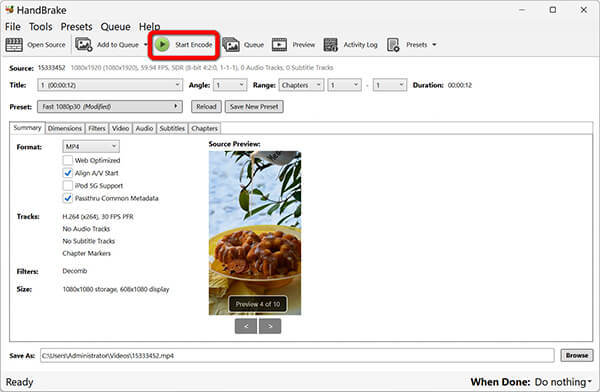600x392 pixels.
Task: Click the 'No Audio Tracks' text
Action: pos(86,229)
